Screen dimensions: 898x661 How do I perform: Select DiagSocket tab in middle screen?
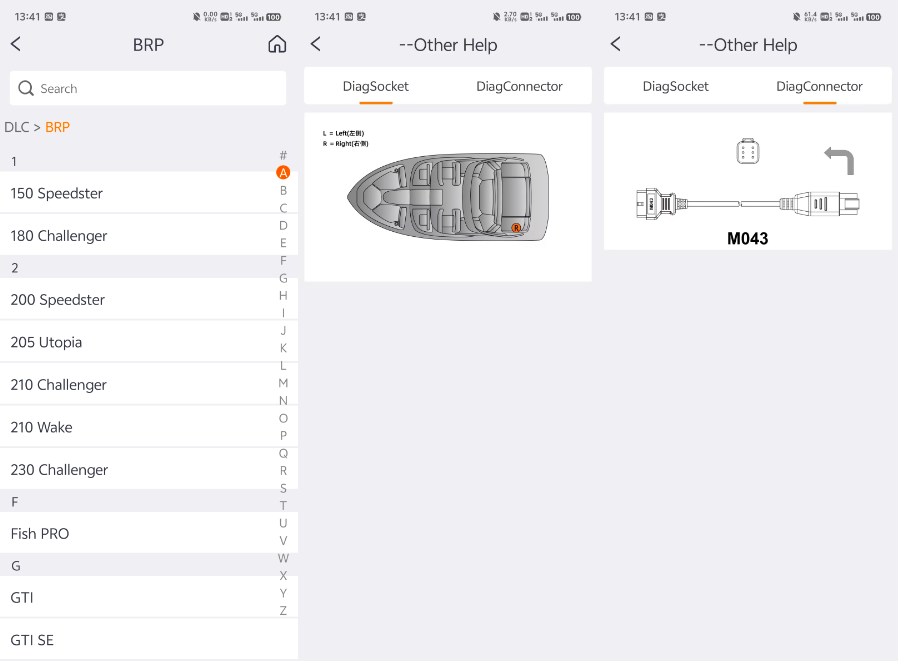tap(376, 86)
